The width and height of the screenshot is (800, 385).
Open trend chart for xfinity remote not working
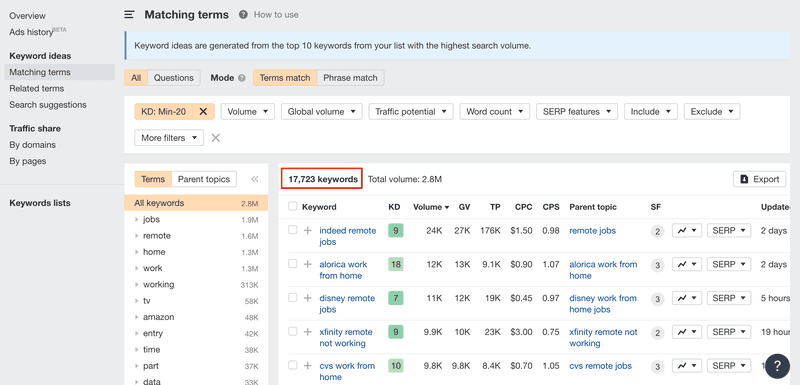coord(687,331)
